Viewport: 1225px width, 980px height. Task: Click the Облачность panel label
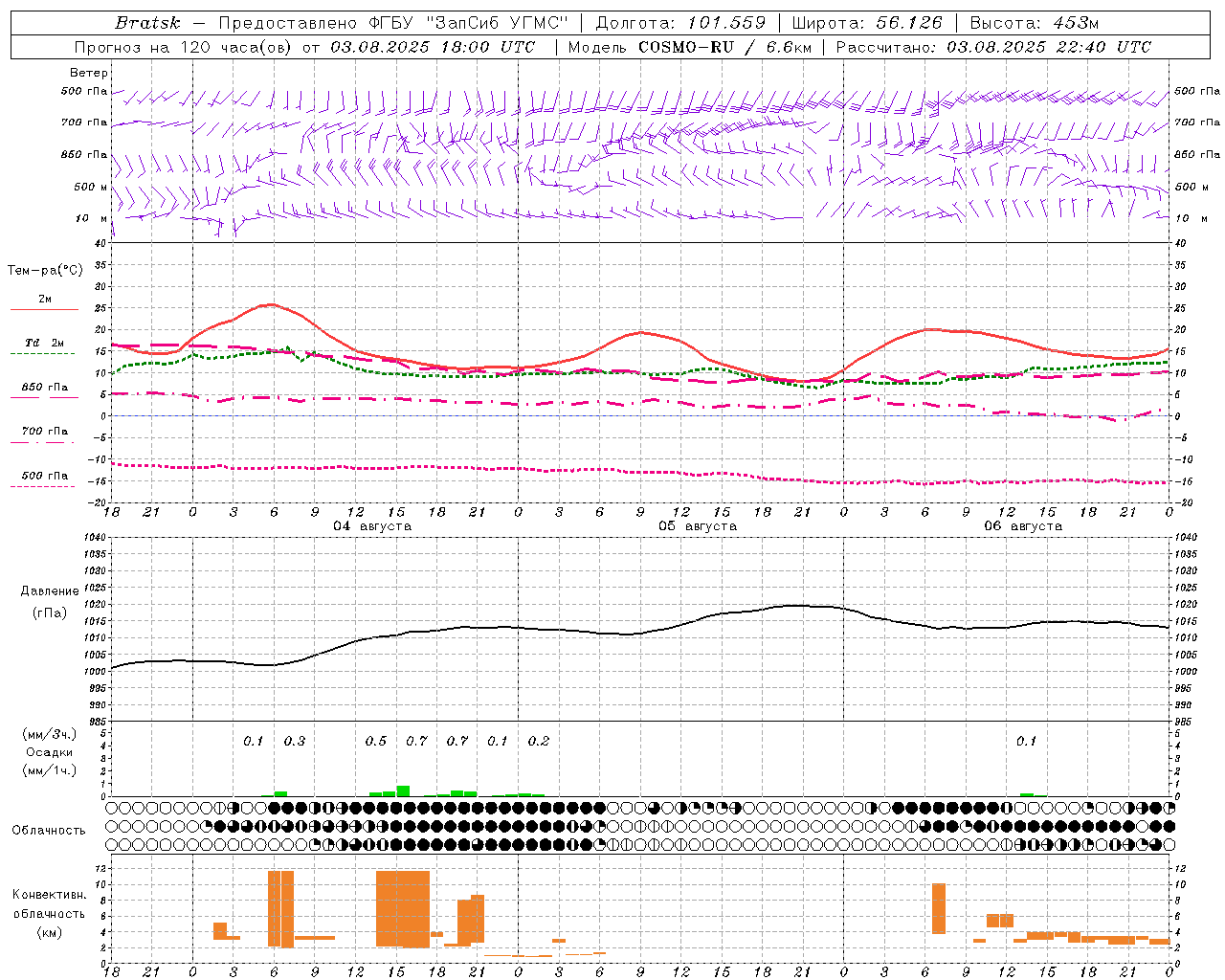click(49, 830)
